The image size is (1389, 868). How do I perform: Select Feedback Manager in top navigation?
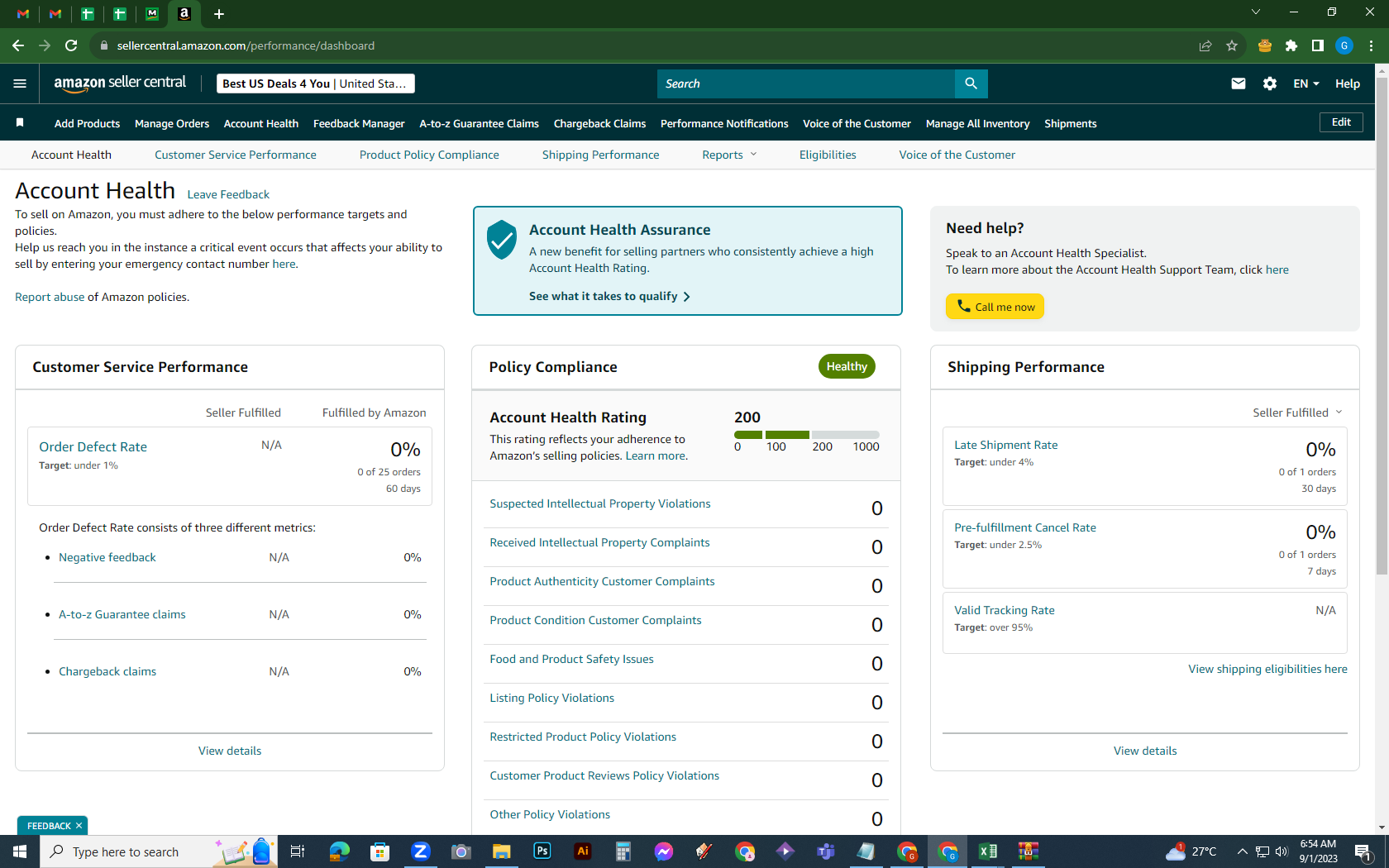click(x=359, y=123)
